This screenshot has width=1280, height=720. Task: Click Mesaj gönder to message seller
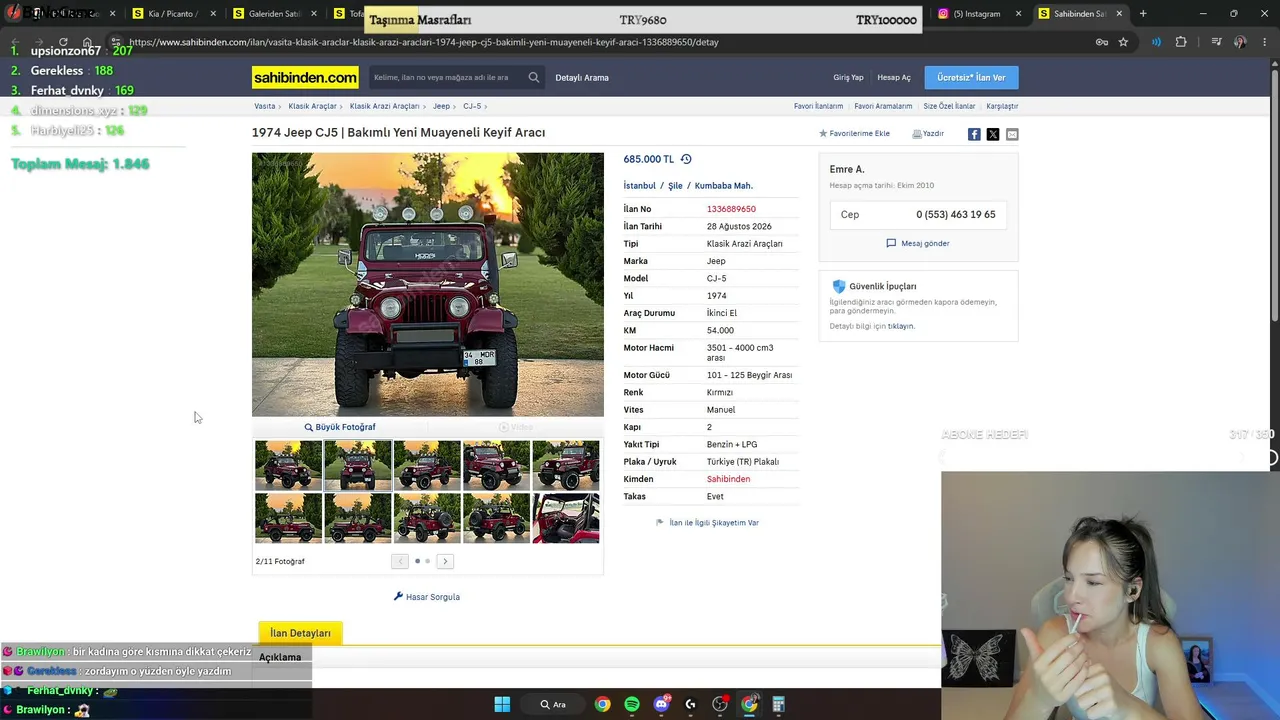pos(918,243)
